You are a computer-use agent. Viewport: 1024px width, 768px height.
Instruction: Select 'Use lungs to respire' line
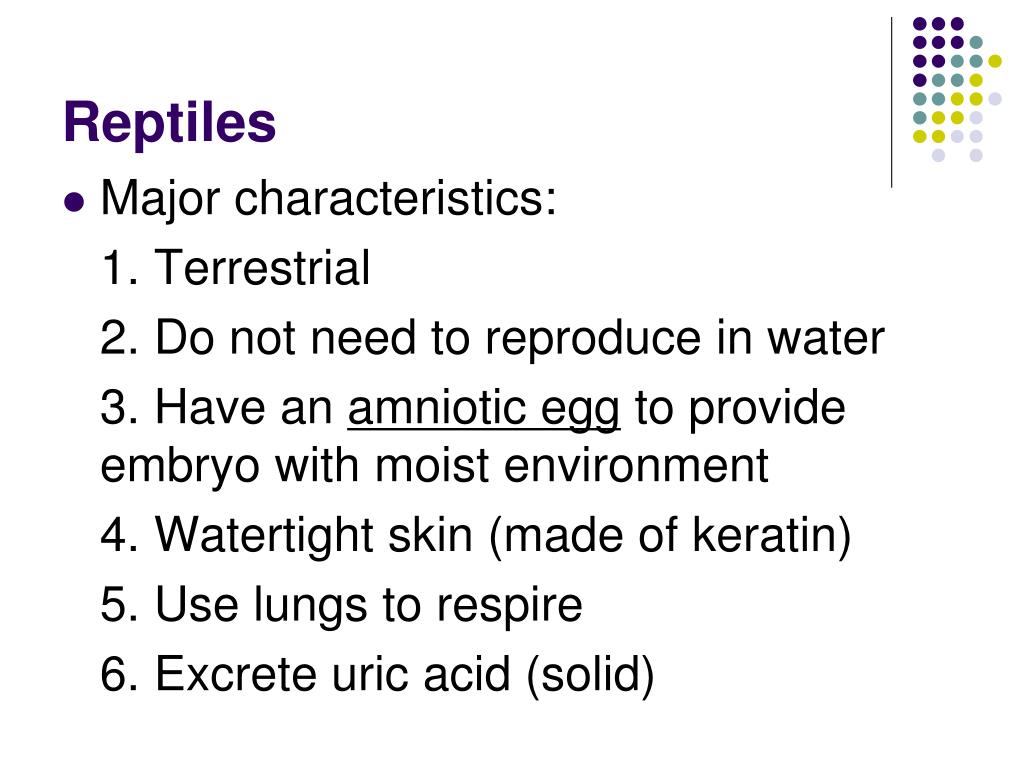[342, 607]
